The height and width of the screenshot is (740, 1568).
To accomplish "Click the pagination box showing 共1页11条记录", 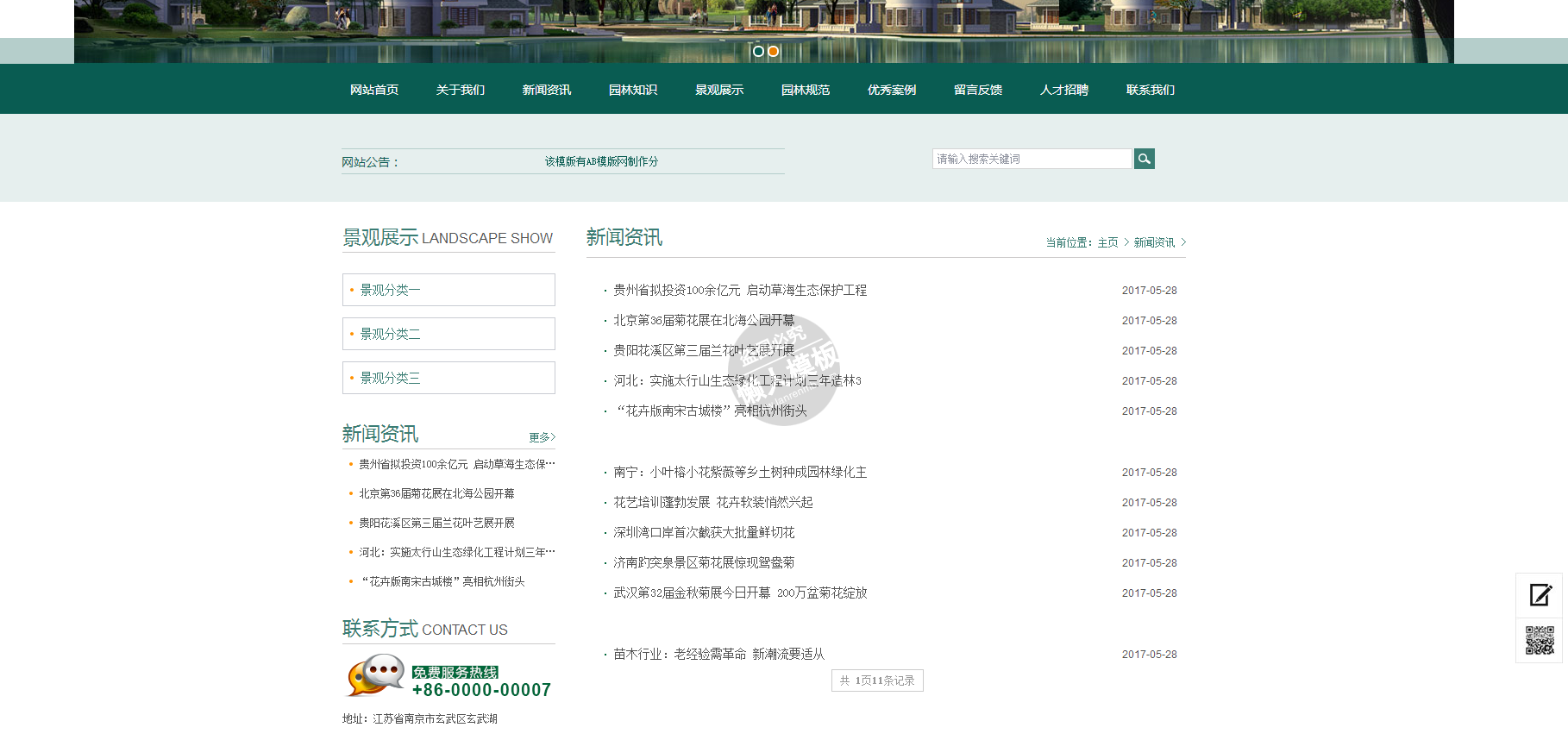I will point(877,680).
